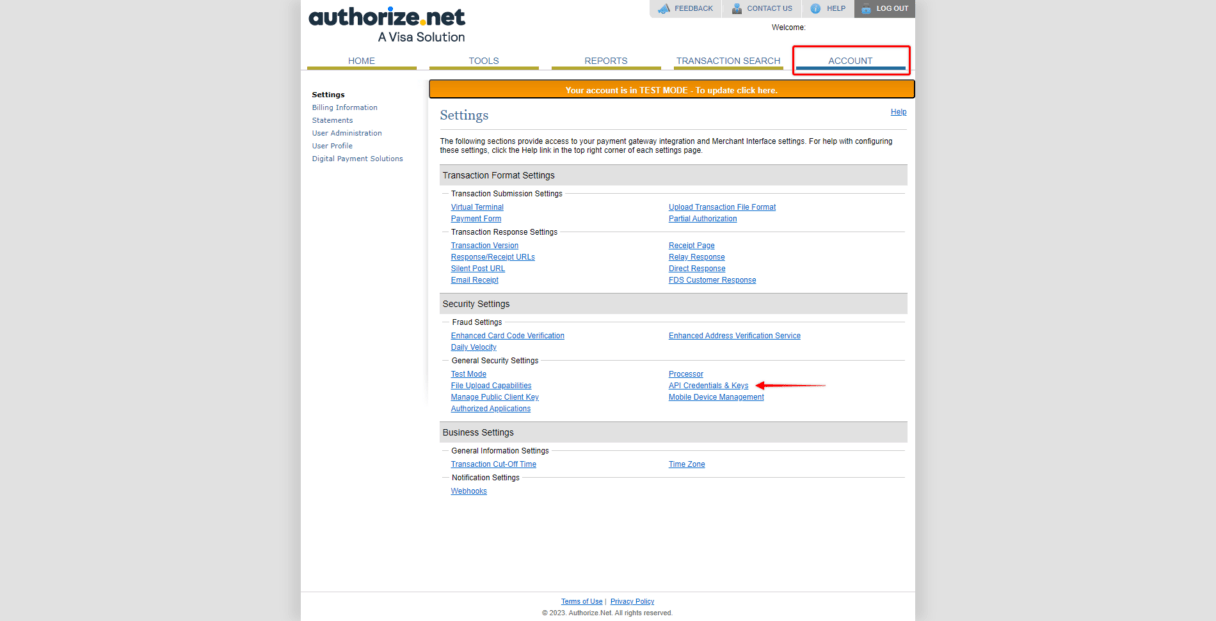Click the Log Out icon button
The width and height of the screenshot is (1216, 621).
tap(865, 8)
